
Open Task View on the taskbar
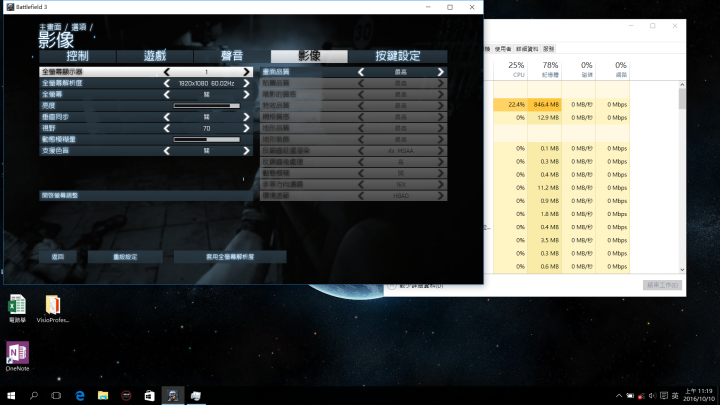point(56,395)
